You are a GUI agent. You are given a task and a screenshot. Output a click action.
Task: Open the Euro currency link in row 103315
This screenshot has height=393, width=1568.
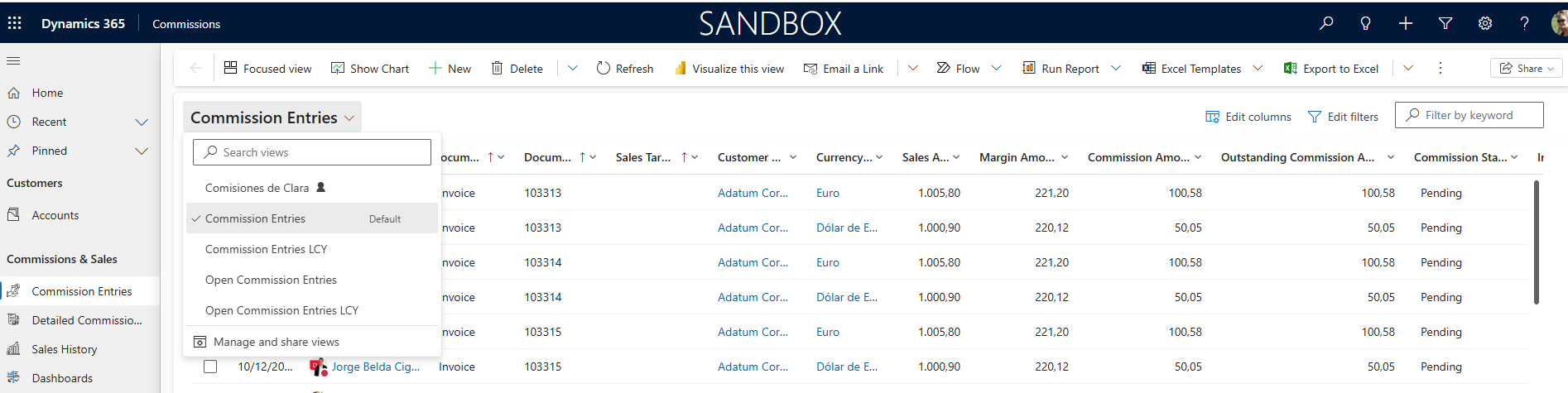827,332
